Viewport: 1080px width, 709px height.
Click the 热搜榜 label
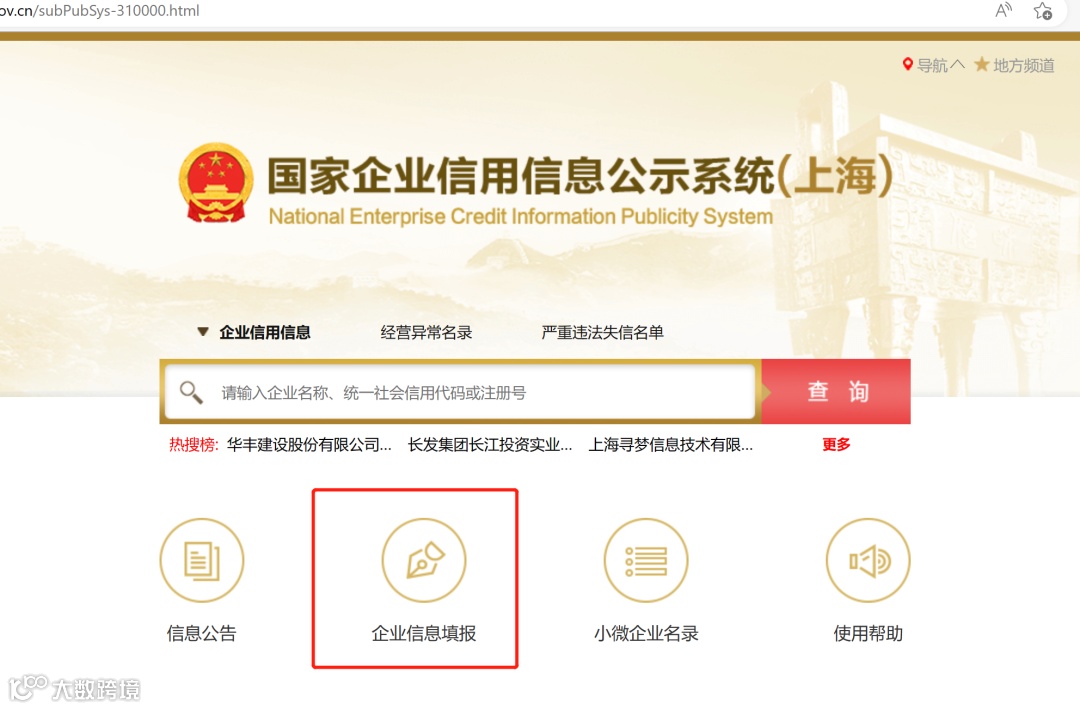(194, 444)
